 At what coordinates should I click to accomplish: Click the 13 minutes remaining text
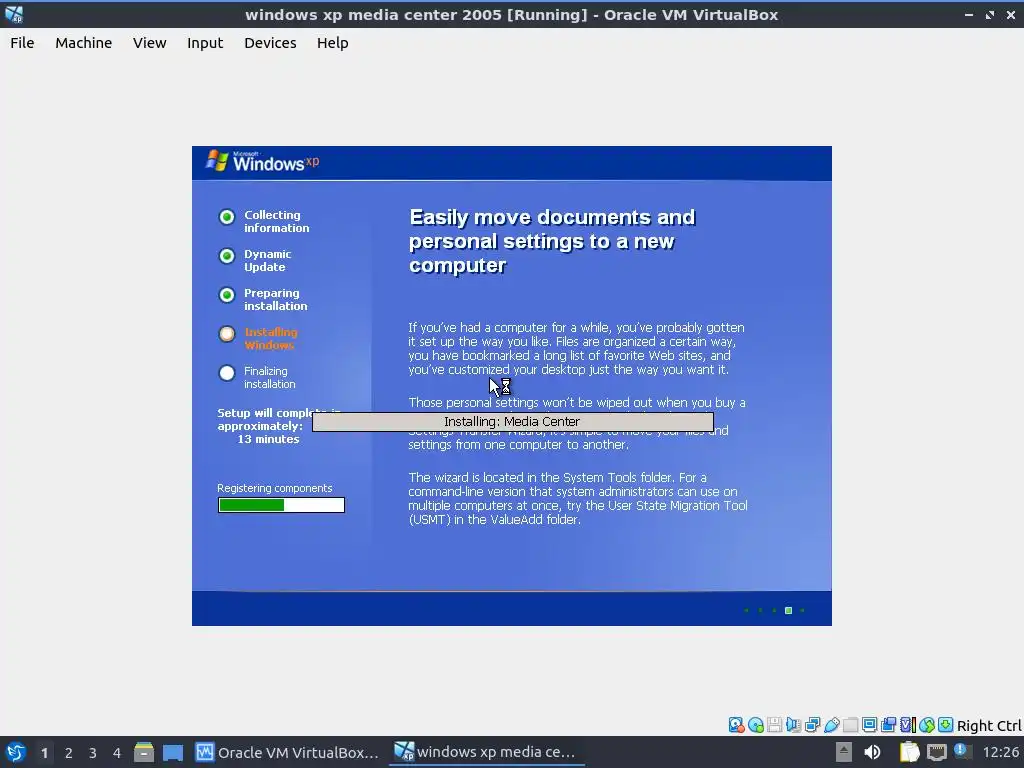[268, 440]
